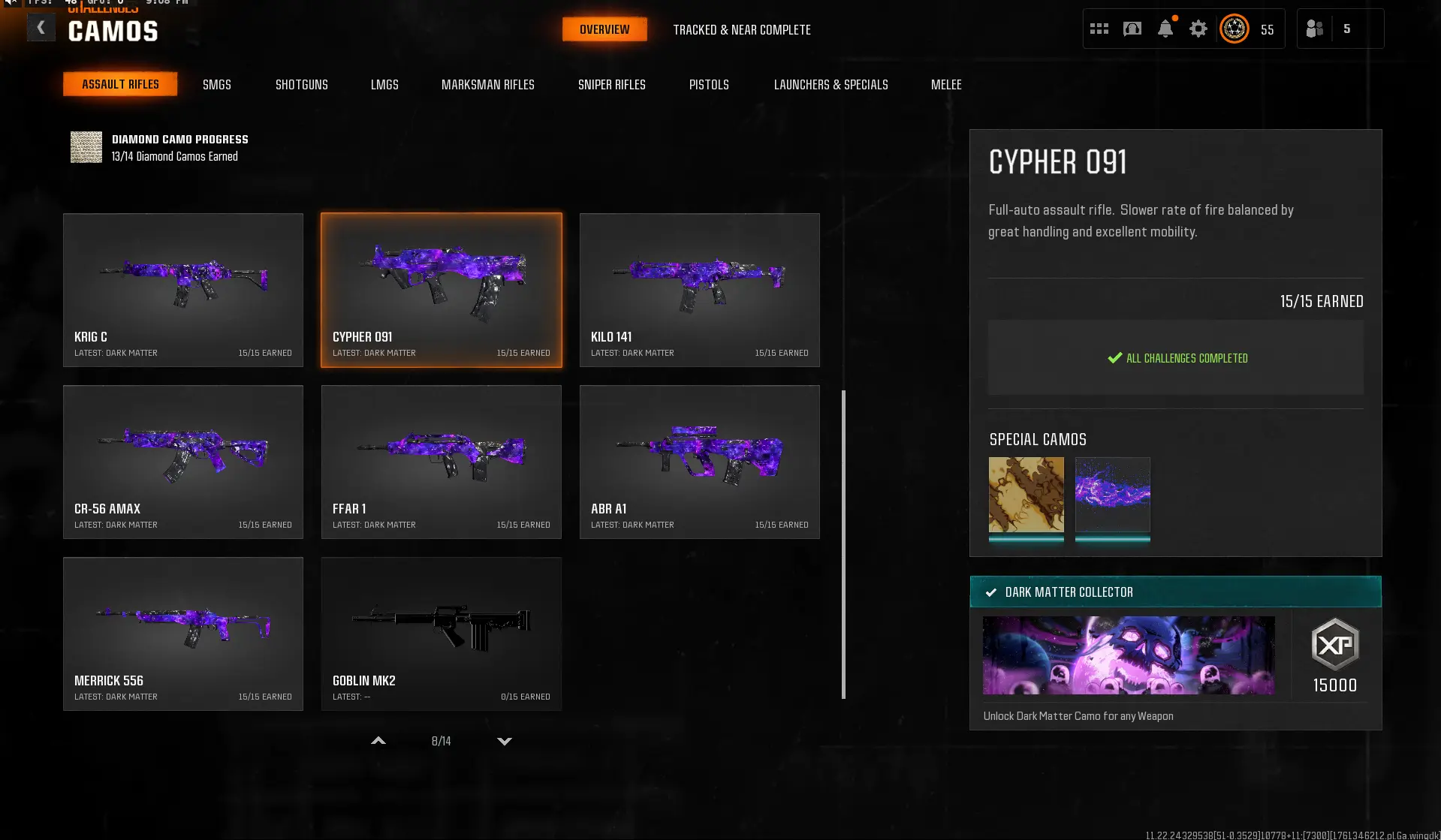Viewport: 1441px width, 840px height.
Task: Select the Krig C weapon tile
Action: (x=183, y=290)
